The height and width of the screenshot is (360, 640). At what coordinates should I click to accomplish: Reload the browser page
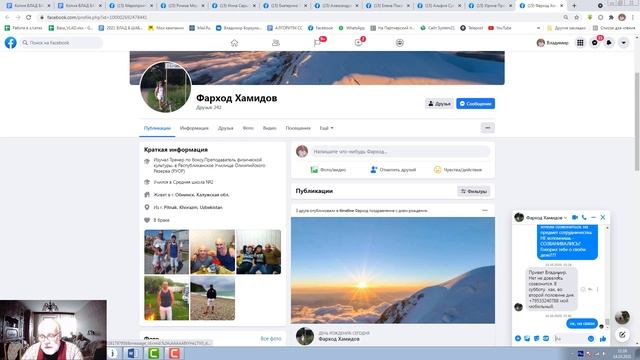[x=29, y=18]
